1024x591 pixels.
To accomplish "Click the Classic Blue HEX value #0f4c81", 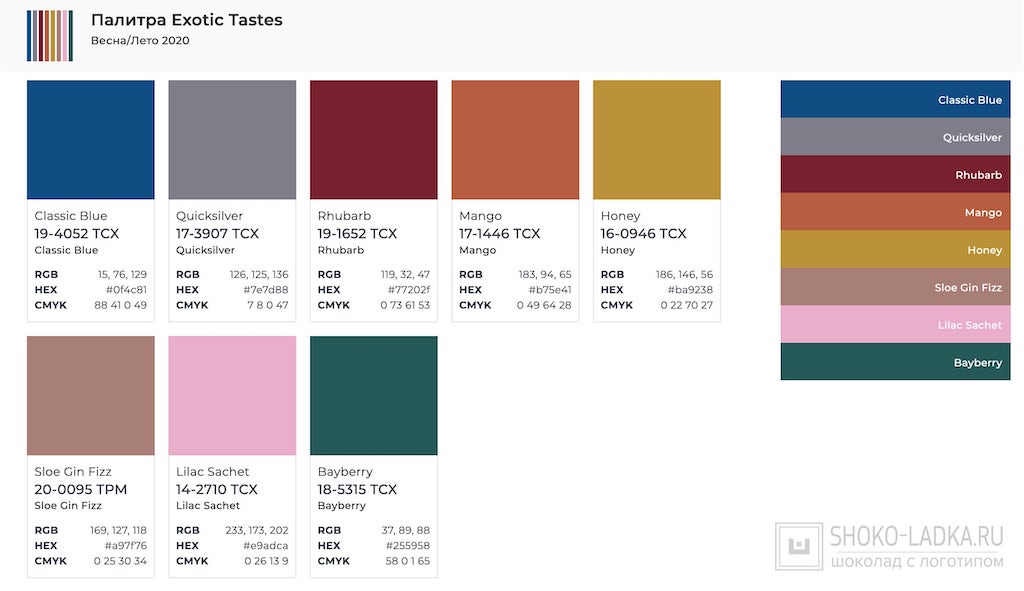I will pos(126,290).
